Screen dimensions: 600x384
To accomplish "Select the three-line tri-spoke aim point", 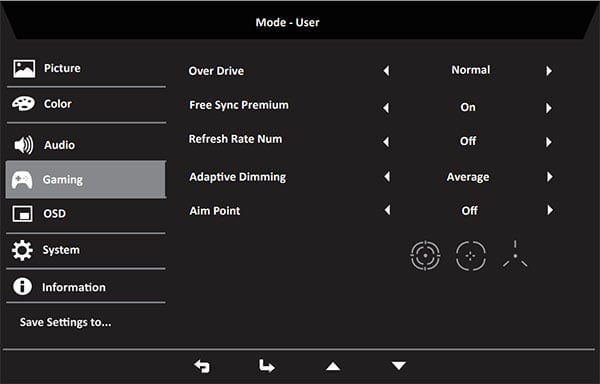I will [x=515, y=254].
